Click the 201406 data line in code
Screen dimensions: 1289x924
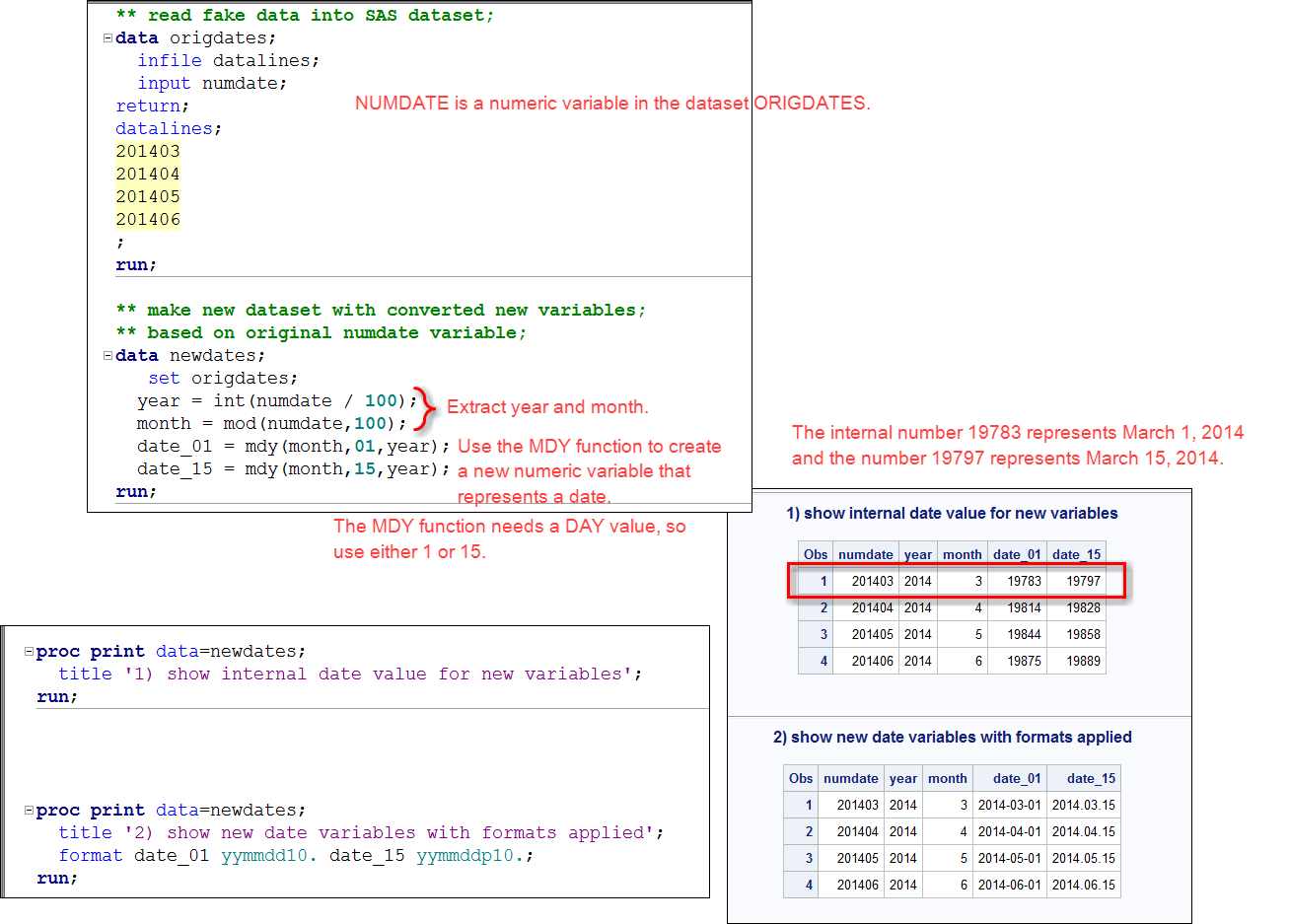pyautogui.click(x=148, y=220)
